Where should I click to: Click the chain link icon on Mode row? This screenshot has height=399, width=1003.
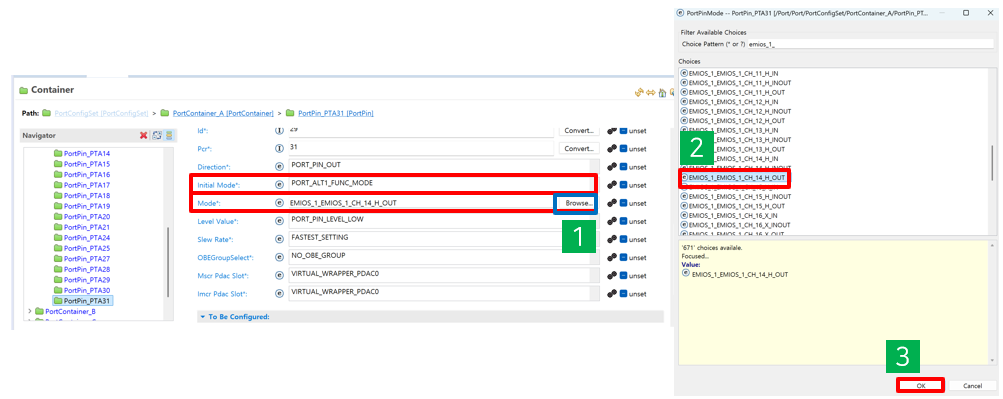point(612,203)
